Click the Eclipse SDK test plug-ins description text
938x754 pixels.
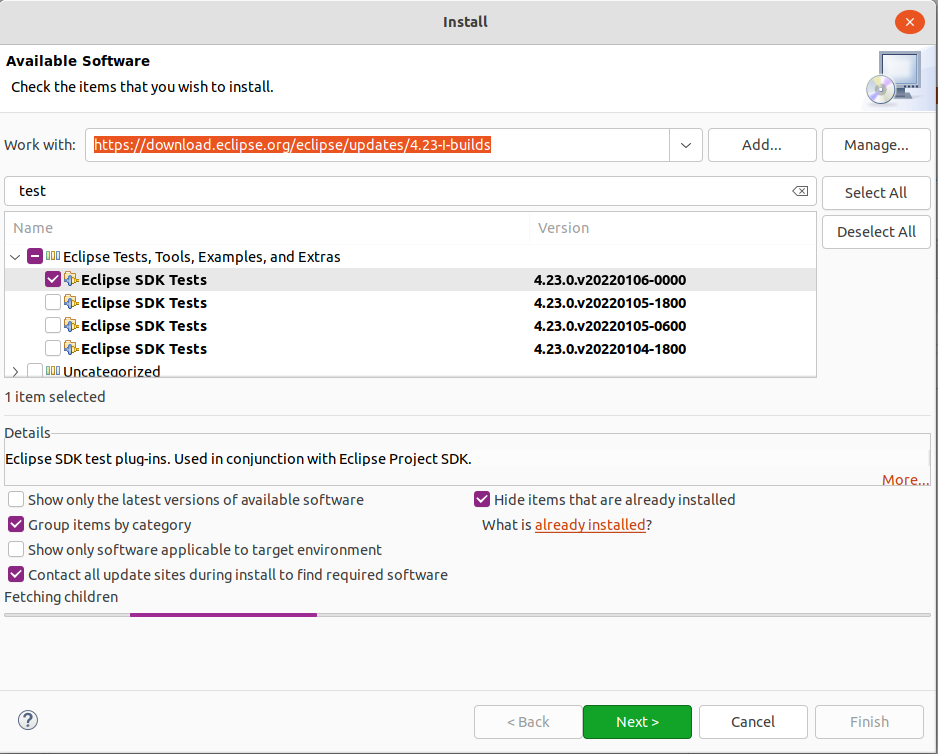pyautogui.click(x=238, y=459)
